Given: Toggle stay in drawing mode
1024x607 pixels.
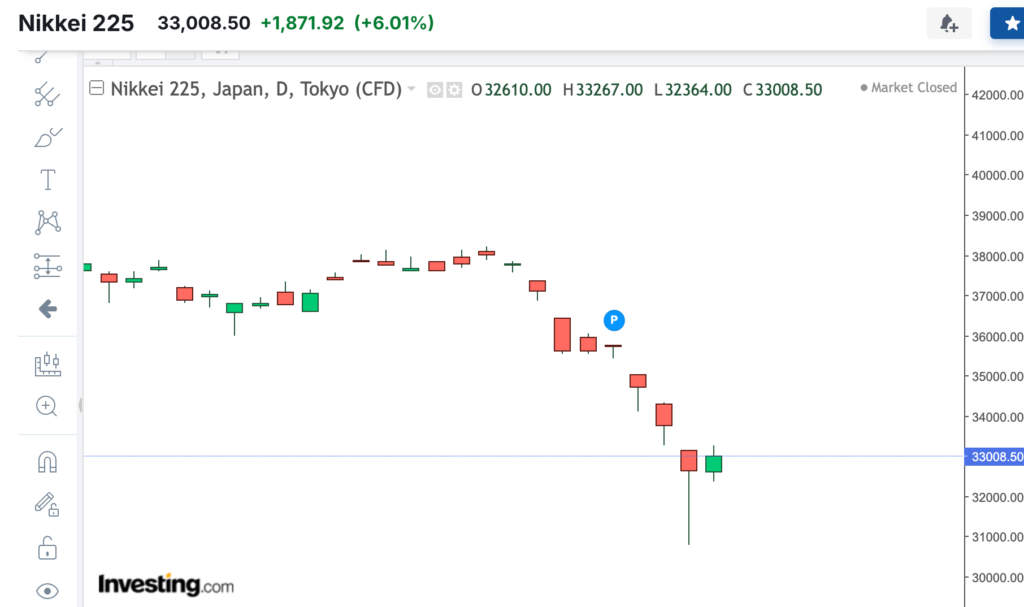Looking at the screenshot, I should pyautogui.click(x=47, y=504).
